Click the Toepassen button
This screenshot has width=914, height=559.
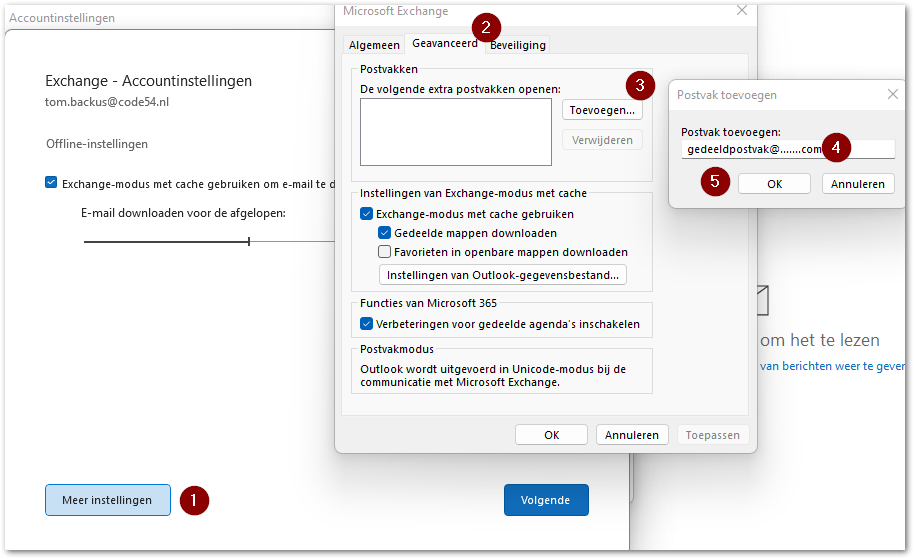click(712, 435)
